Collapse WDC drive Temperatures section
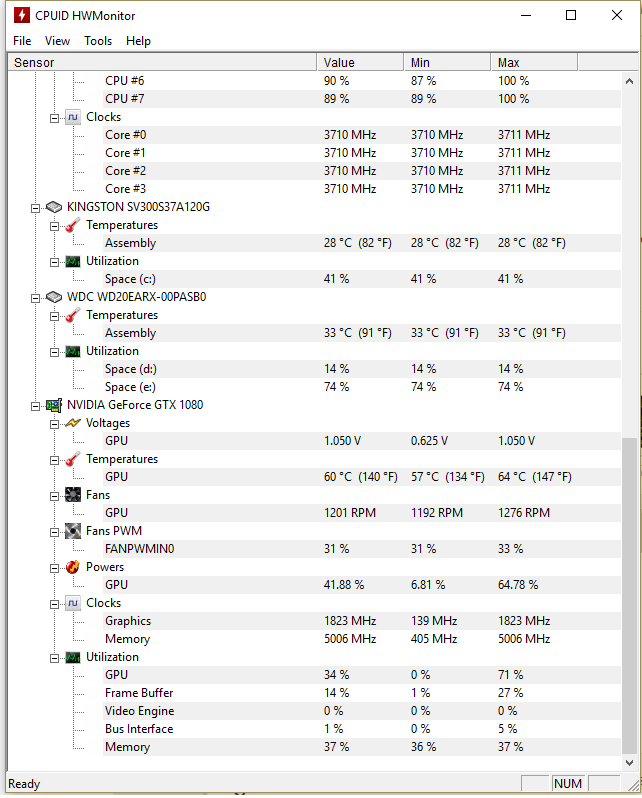 54,317
